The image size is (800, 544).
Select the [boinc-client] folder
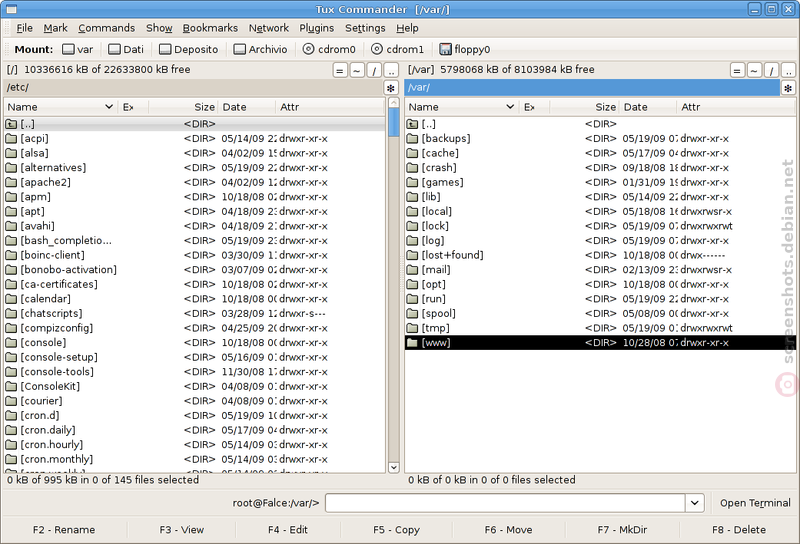pyautogui.click(x=194, y=255)
